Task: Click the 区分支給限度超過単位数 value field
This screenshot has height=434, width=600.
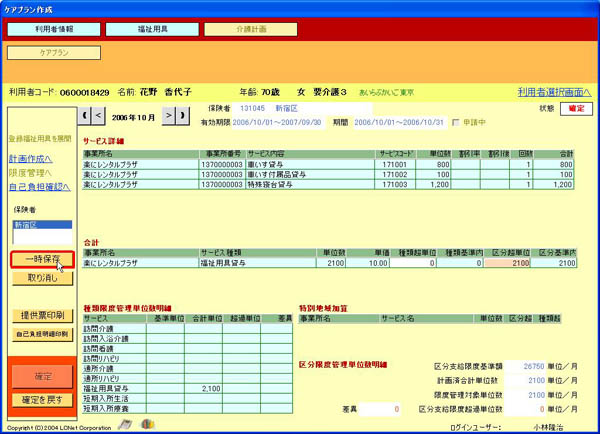Action: 525,409
